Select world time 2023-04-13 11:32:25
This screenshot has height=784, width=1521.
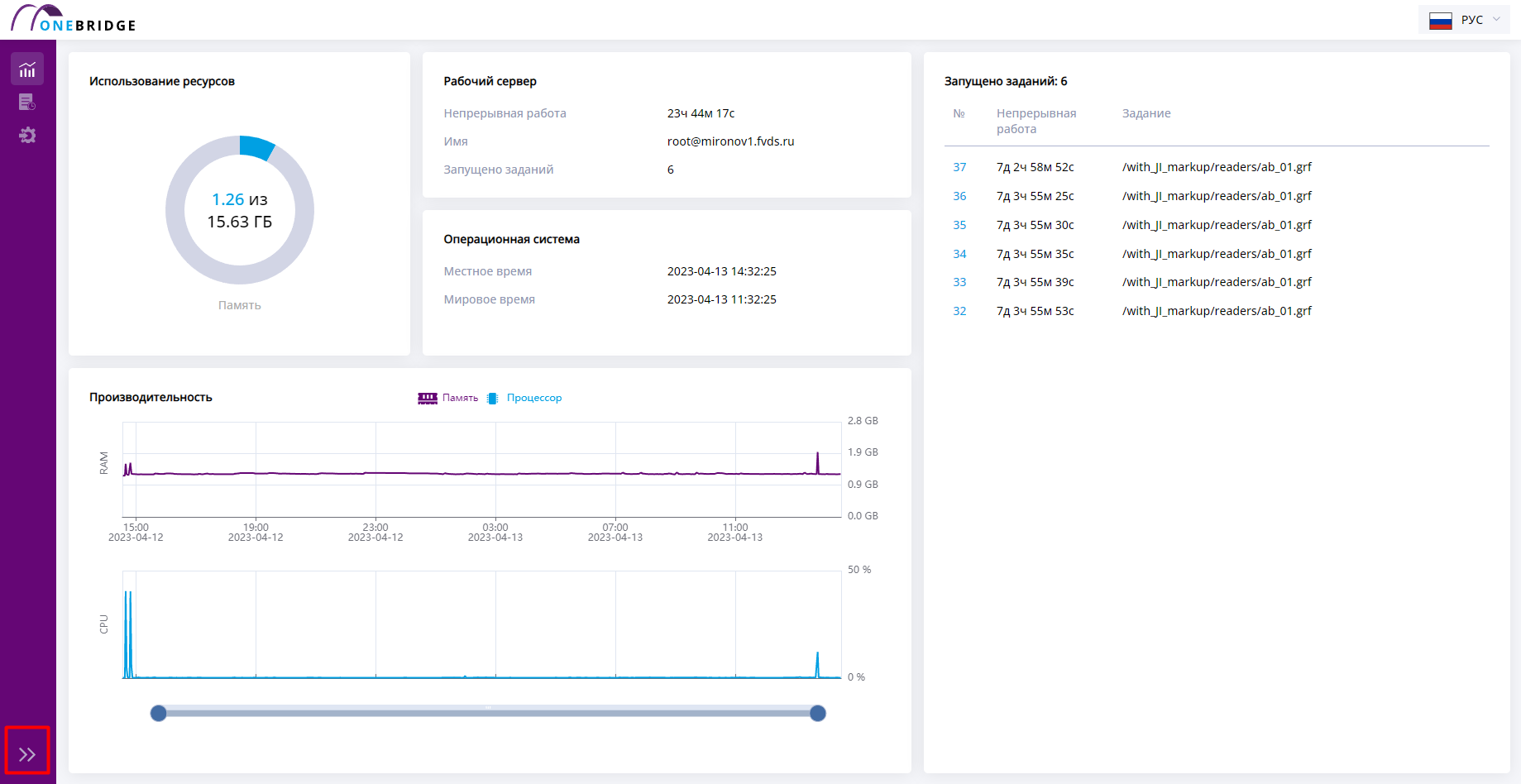(722, 299)
